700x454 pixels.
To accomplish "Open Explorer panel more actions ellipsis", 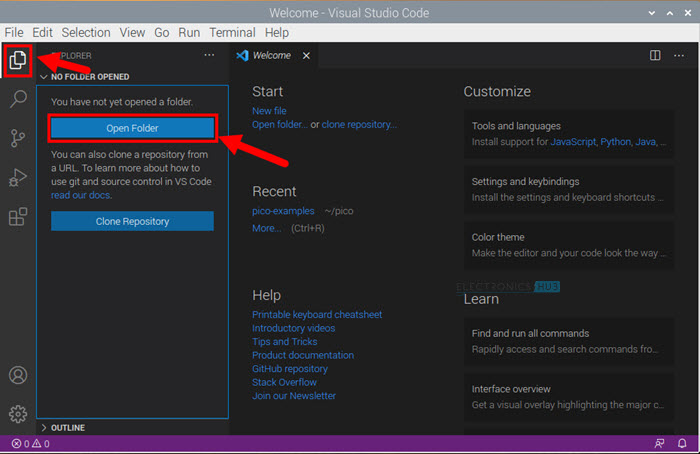I will click(x=208, y=56).
